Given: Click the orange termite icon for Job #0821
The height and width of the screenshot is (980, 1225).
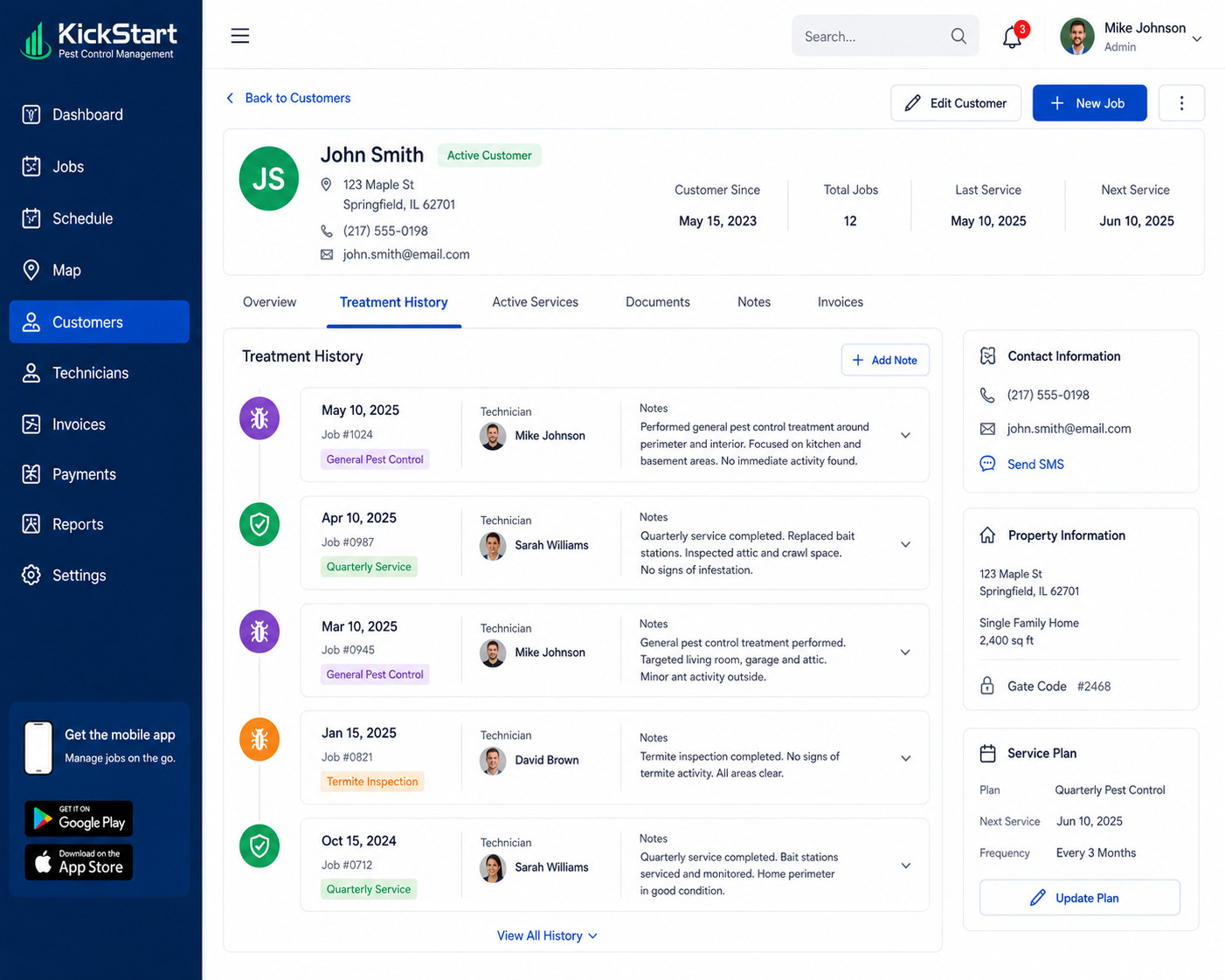Looking at the screenshot, I should click(260, 740).
